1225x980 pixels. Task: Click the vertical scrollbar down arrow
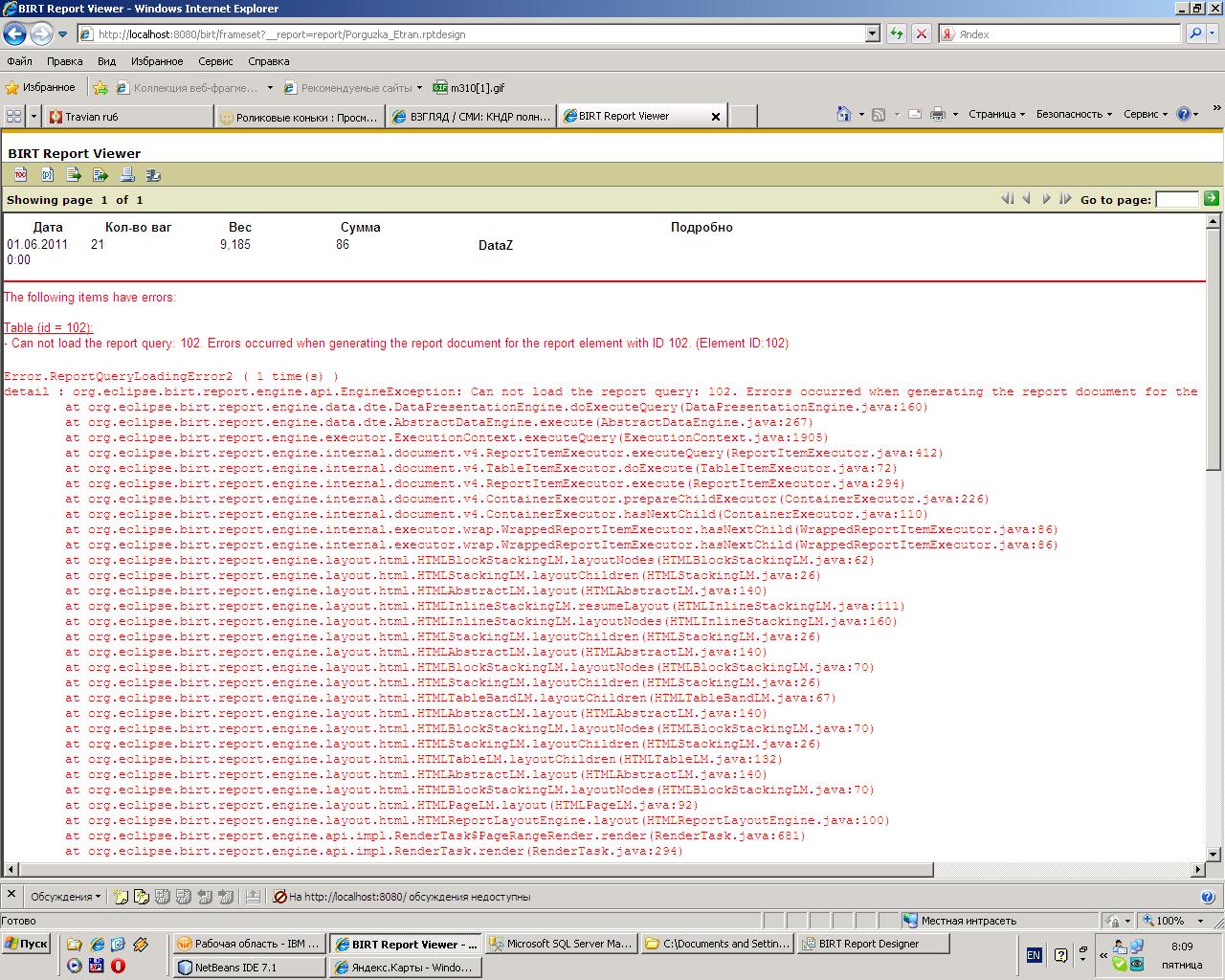pos(1213,855)
